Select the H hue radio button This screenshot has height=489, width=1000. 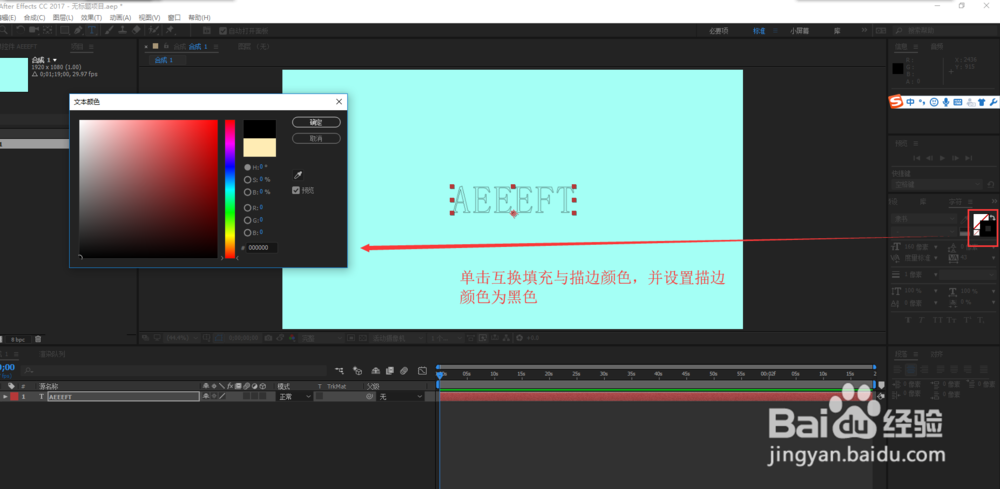(x=247, y=167)
